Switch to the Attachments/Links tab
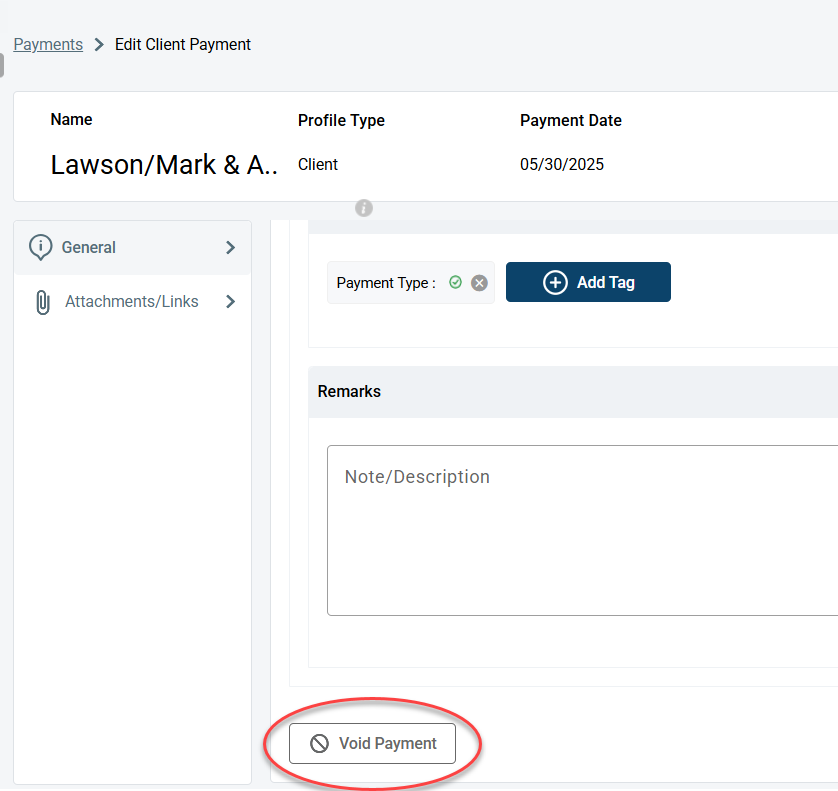This screenshot has height=791, width=838. (131, 301)
